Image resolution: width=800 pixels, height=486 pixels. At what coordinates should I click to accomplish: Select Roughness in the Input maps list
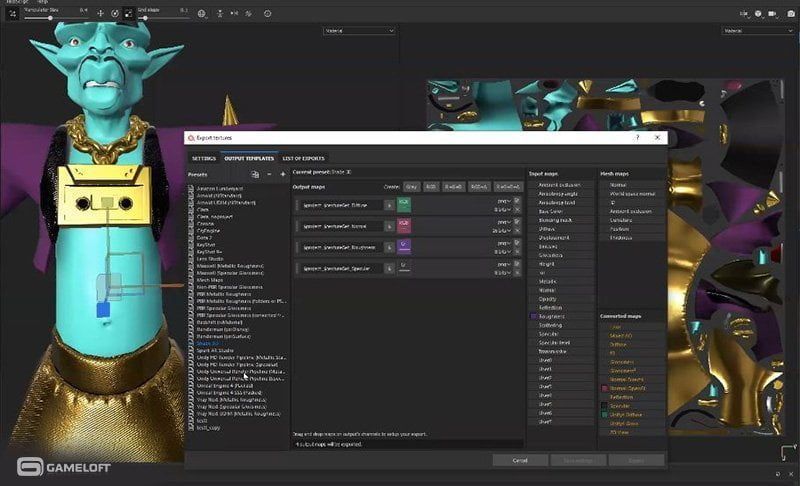pyautogui.click(x=552, y=317)
